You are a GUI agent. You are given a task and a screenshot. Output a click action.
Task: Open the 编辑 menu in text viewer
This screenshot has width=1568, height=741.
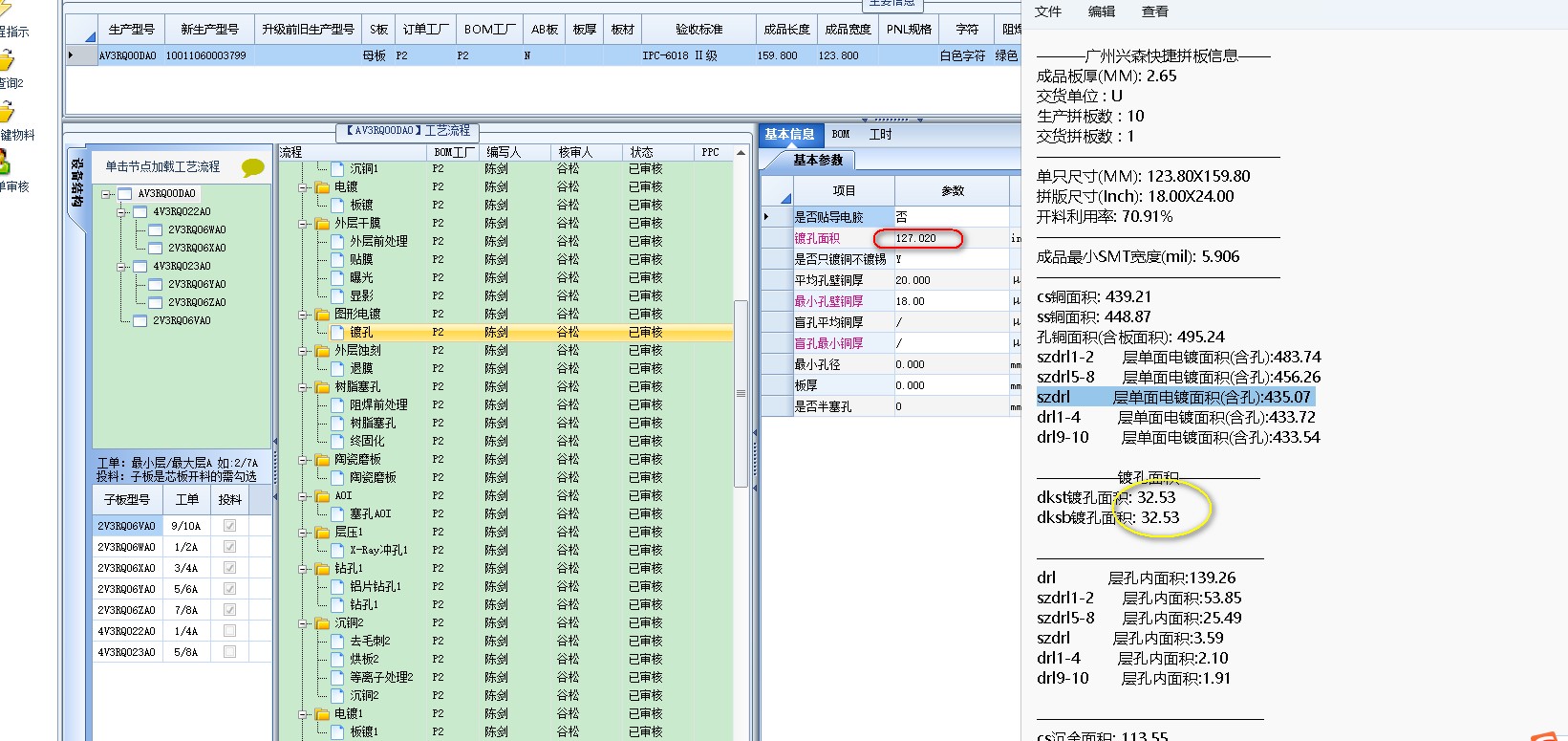pyautogui.click(x=1102, y=11)
